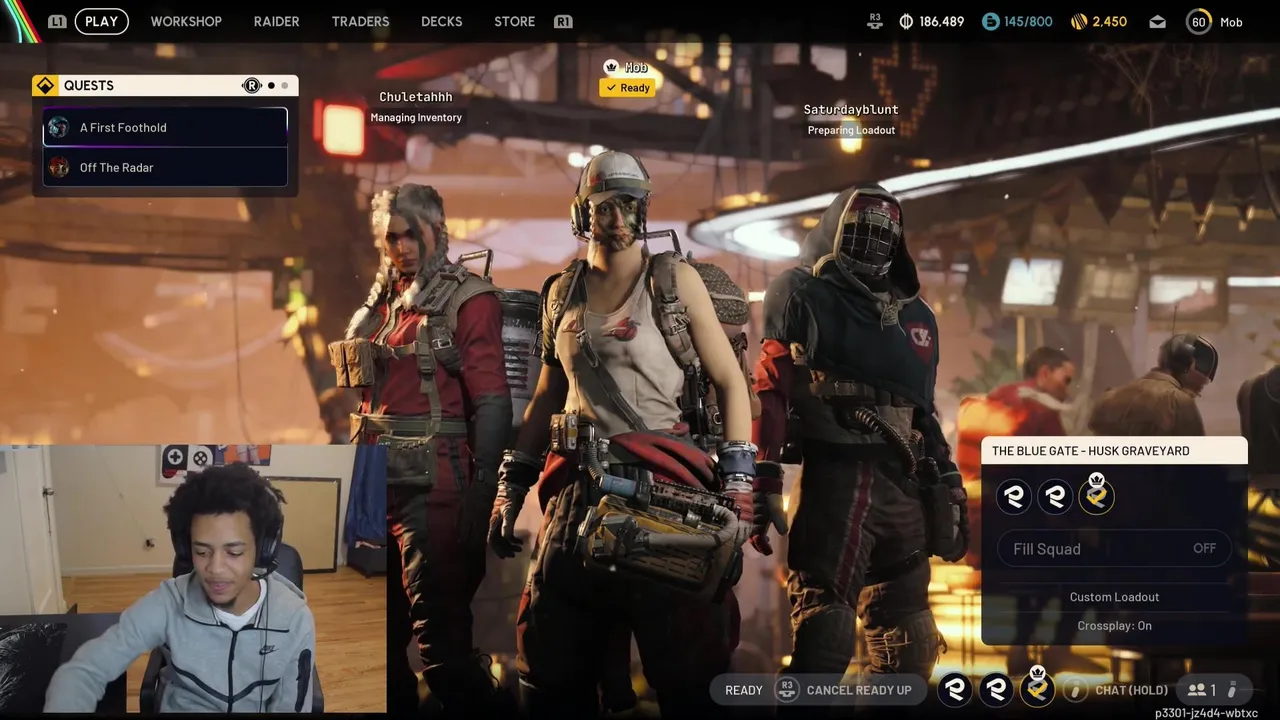The width and height of the screenshot is (1280, 720).
Task: Click the A First Foothold quest icon
Action: pos(59,127)
